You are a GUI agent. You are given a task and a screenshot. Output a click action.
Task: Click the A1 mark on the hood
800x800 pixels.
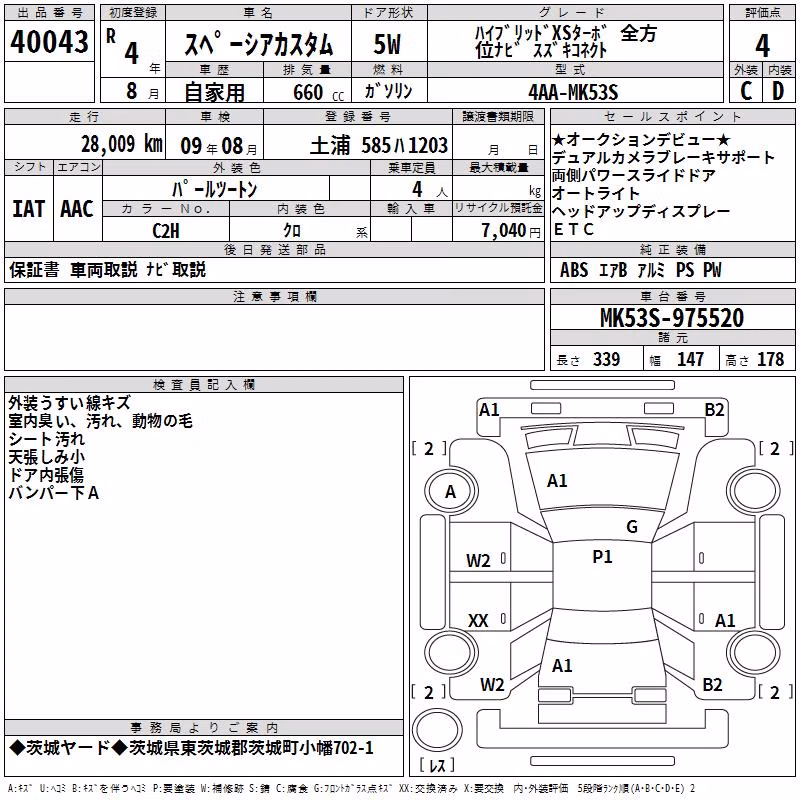[557, 481]
